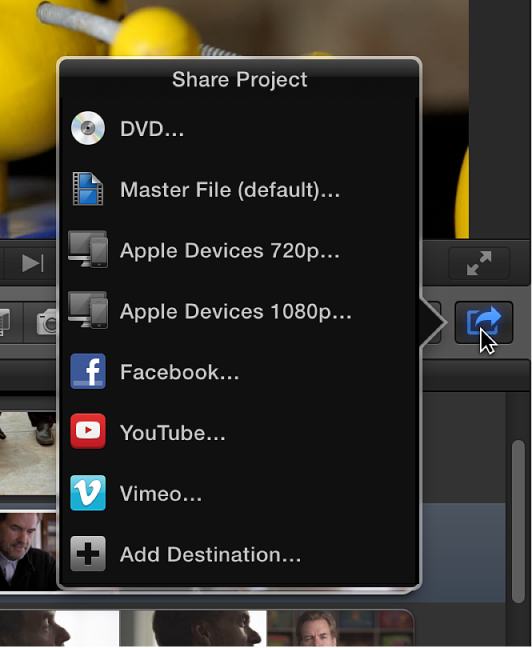532x648 pixels.
Task: Pick Apple Devices 720p… destination
Action: click(239, 250)
